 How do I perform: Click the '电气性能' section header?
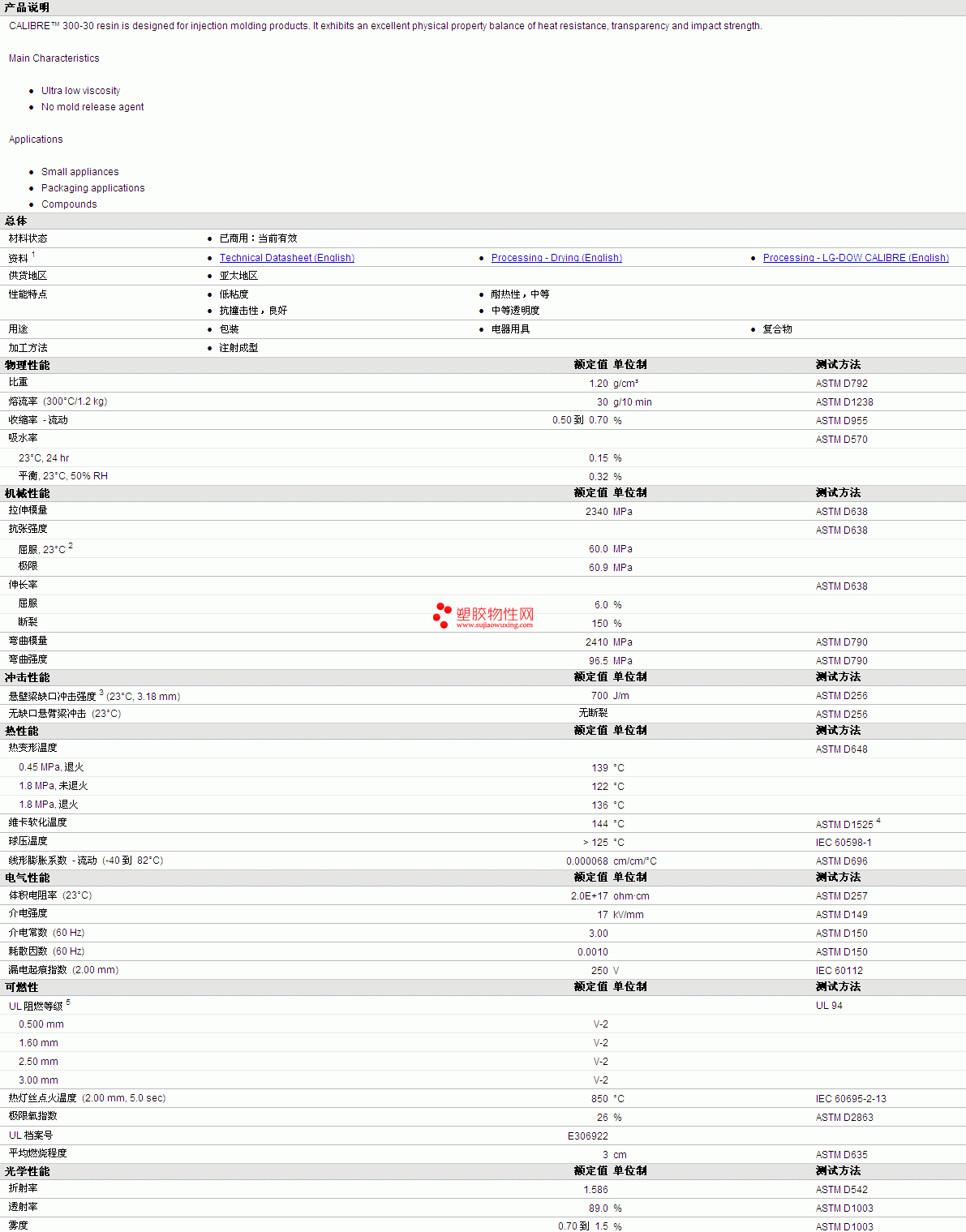[28, 878]
